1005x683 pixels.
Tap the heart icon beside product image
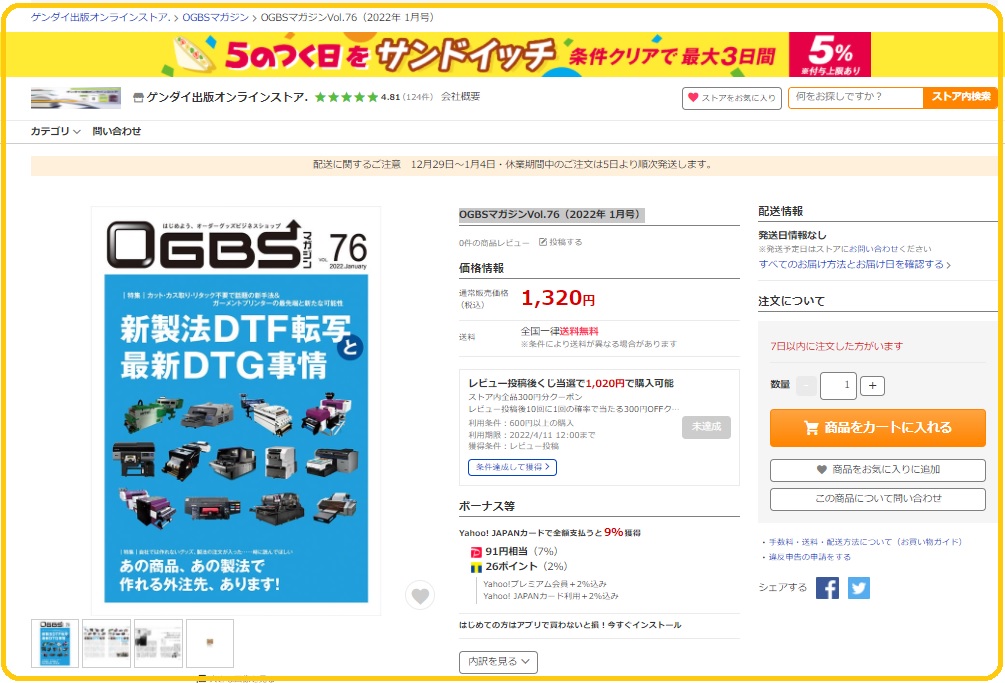pyautogui.click(x=420, y=595)
